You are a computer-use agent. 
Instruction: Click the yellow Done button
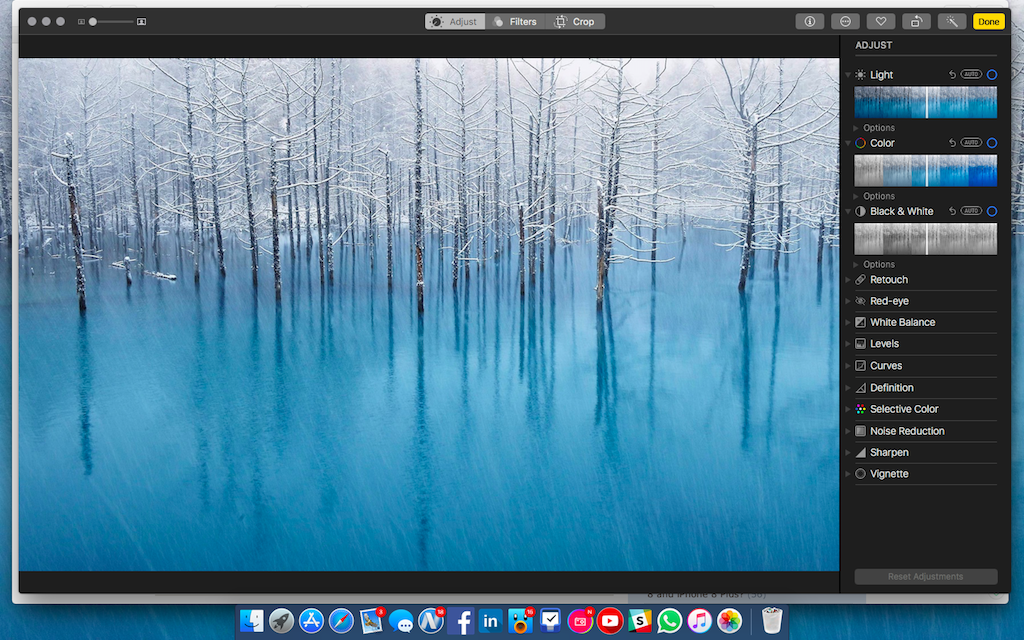[x=988, y=21]
